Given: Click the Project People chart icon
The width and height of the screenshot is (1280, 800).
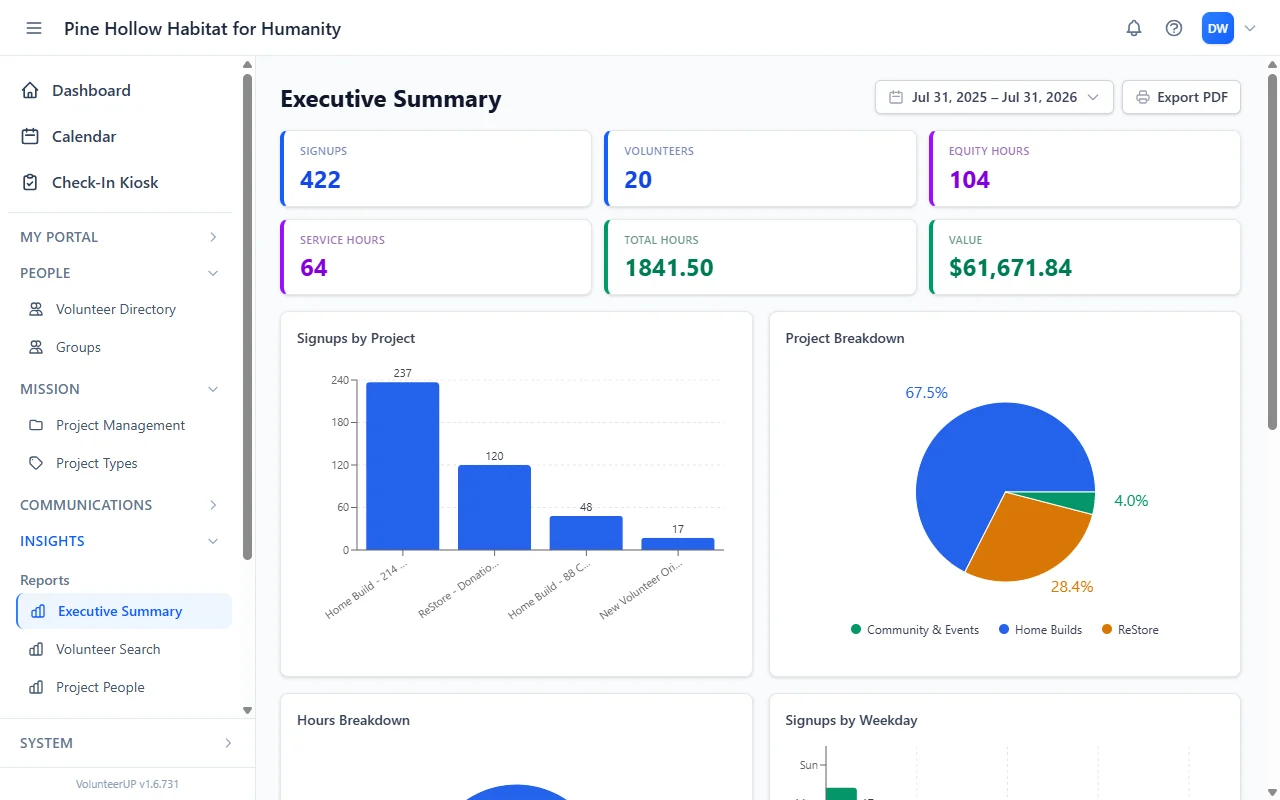Looking at the screenshot, I should 36,687.
